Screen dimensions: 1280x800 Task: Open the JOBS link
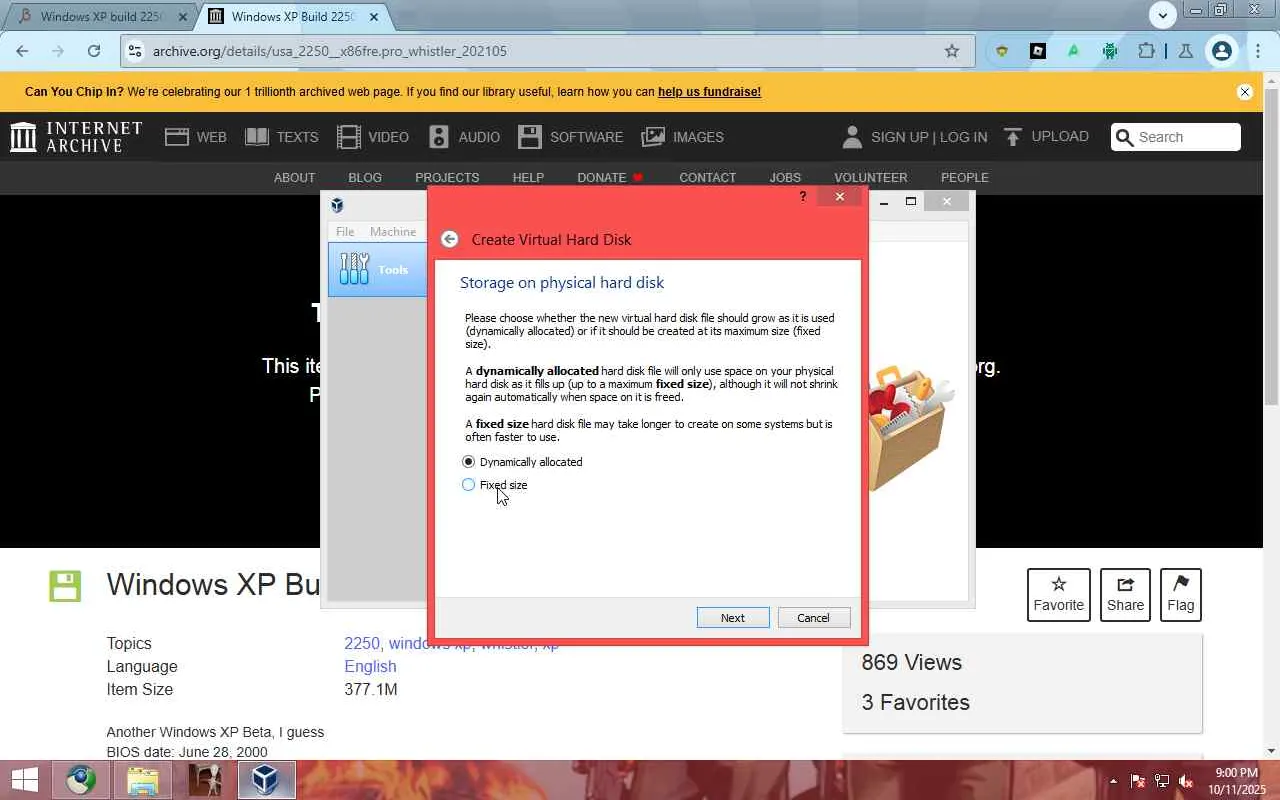[785, 177]
